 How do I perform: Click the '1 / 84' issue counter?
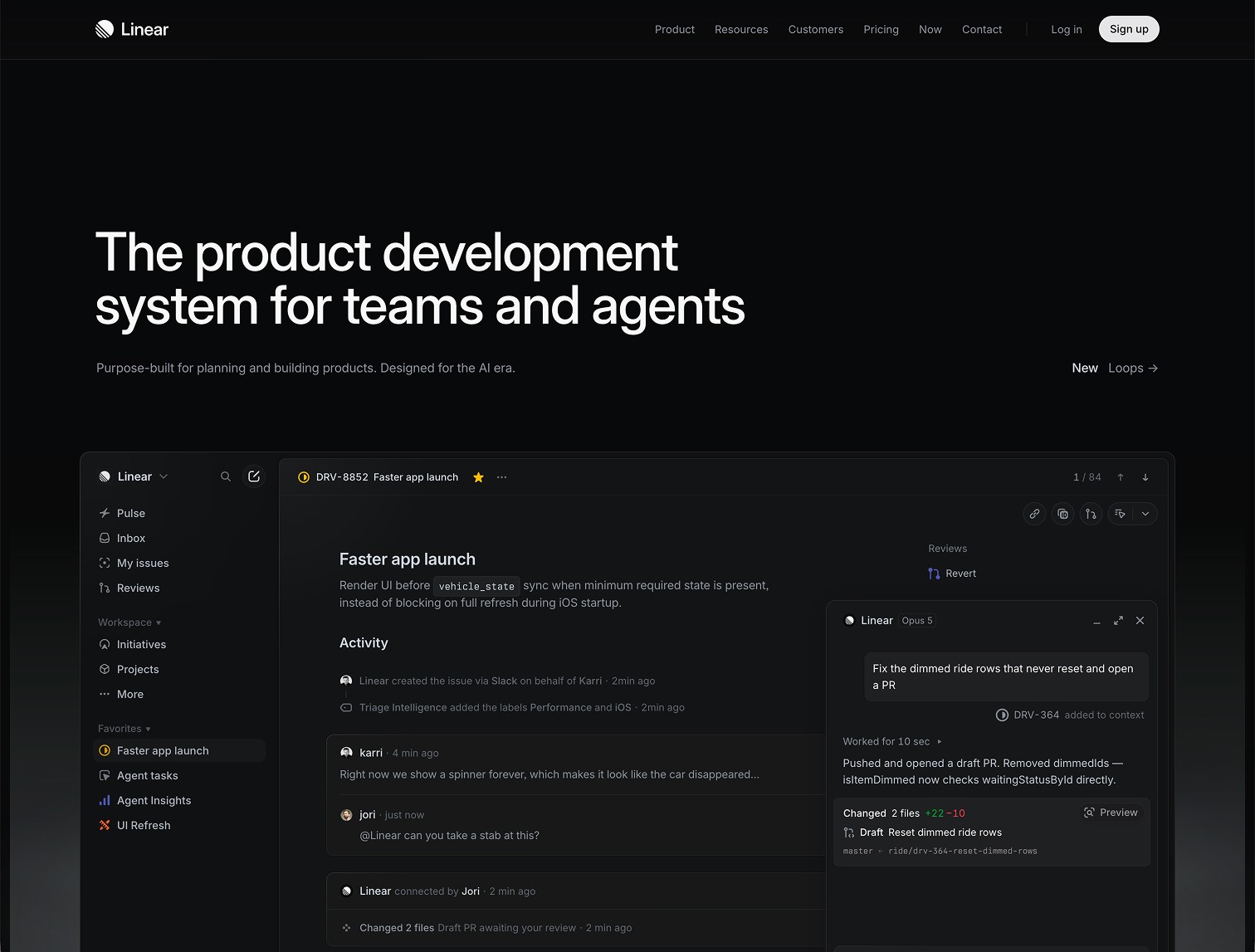point(1087,477)
